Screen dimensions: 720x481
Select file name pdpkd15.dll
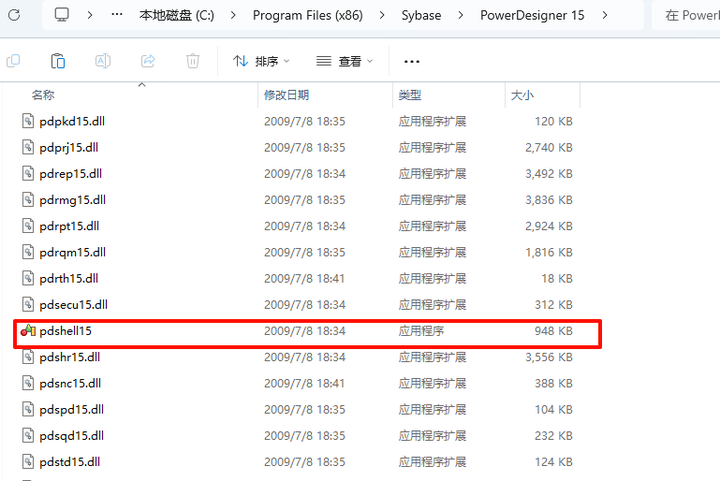pyautogui.click(x=72, y=122)
